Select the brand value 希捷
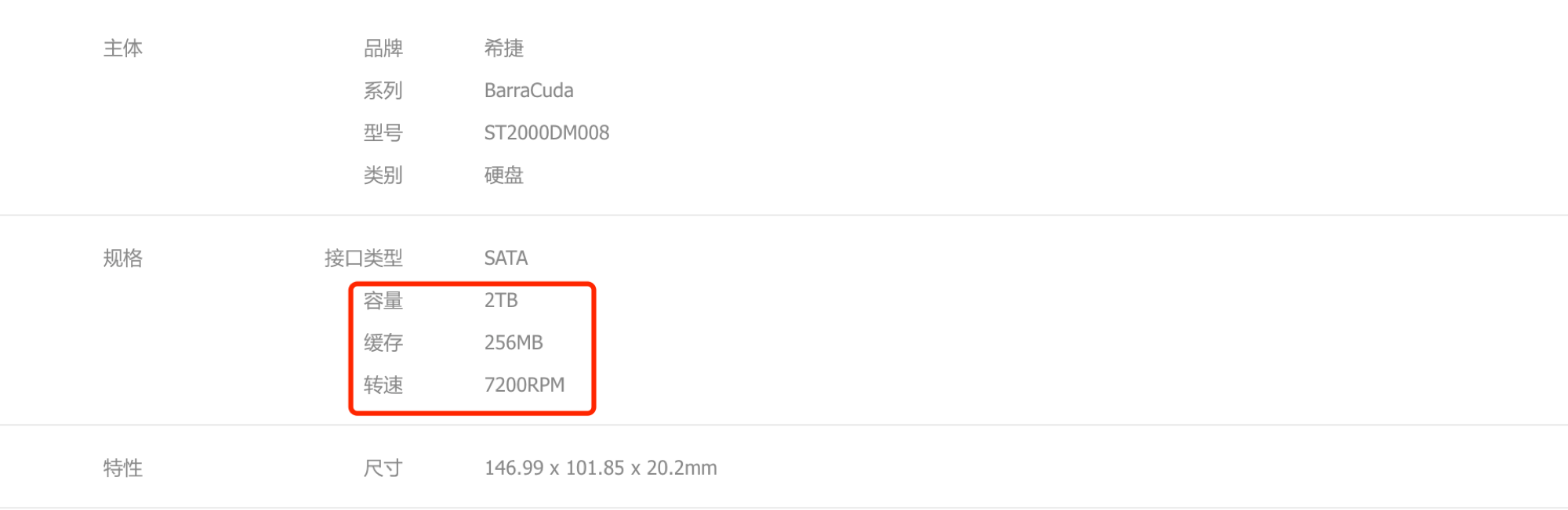This screenshot has height=510, width=1568. 503,49
